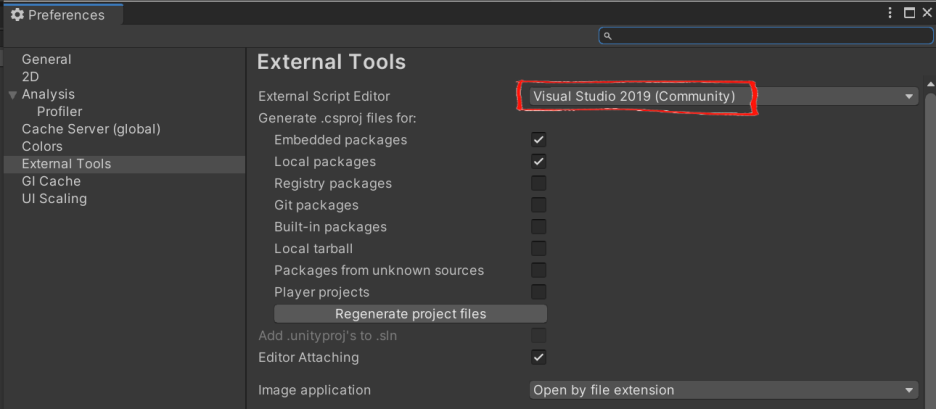Close the Preferences window
The image size is (936, 409).
(x=926, y=13)
